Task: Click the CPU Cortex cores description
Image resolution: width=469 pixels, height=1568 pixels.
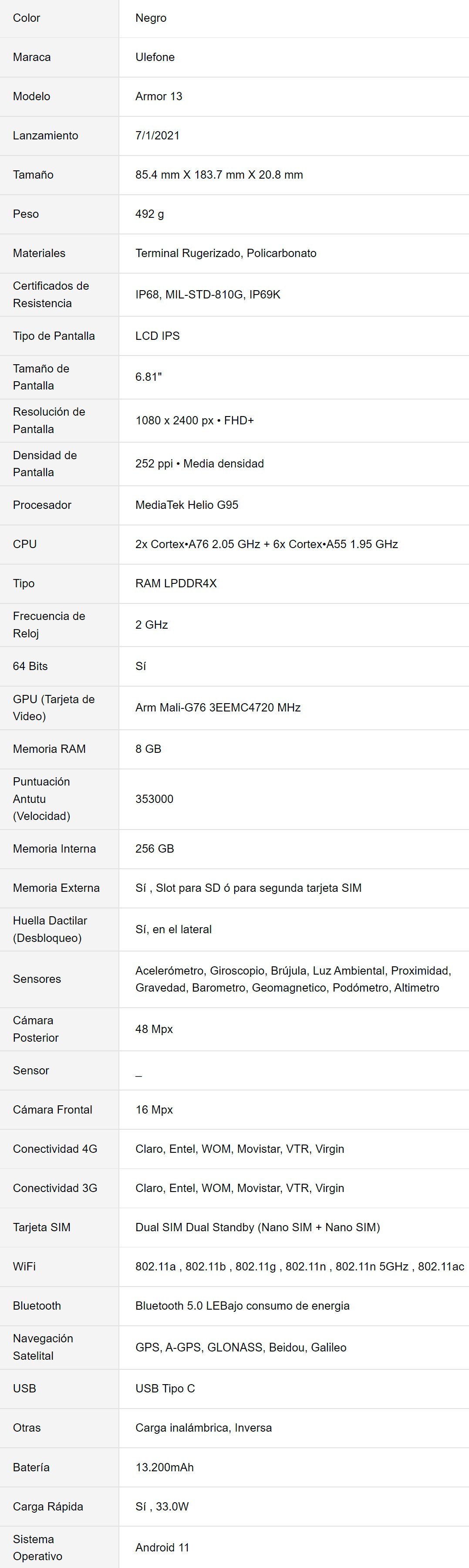Action: [267, 544]
